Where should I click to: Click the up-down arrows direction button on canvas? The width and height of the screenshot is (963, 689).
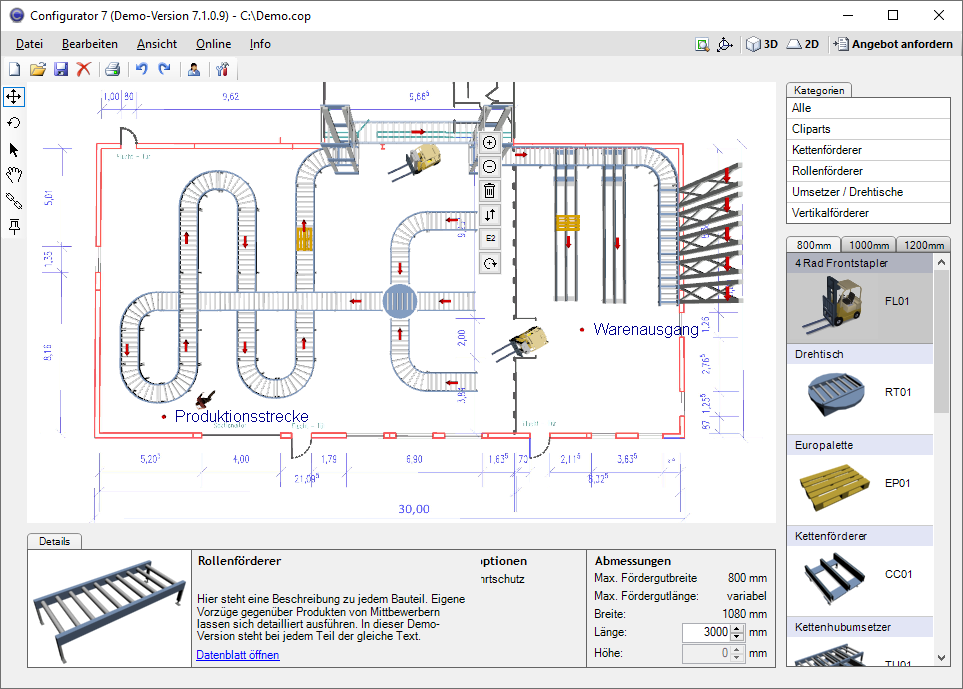tap(489, 215)
